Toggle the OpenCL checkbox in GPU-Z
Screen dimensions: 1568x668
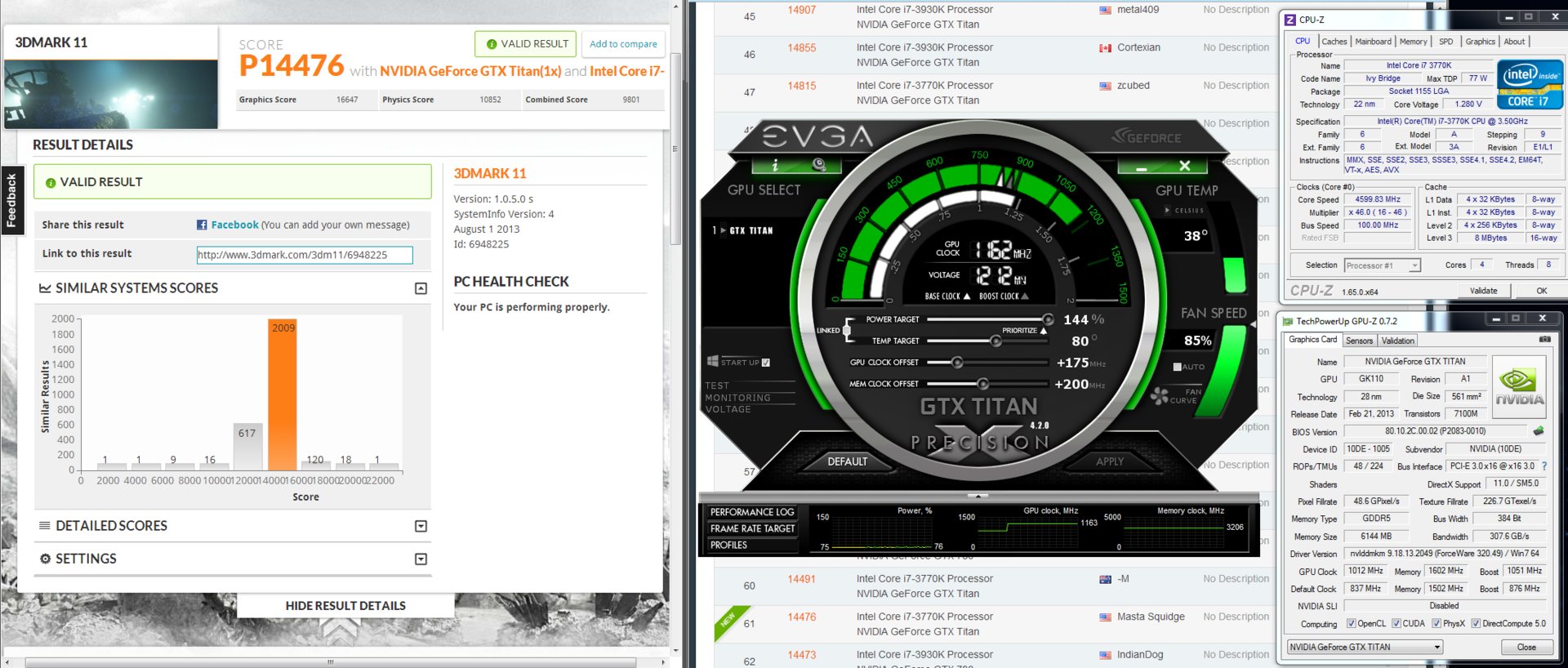coord(1351,623)
